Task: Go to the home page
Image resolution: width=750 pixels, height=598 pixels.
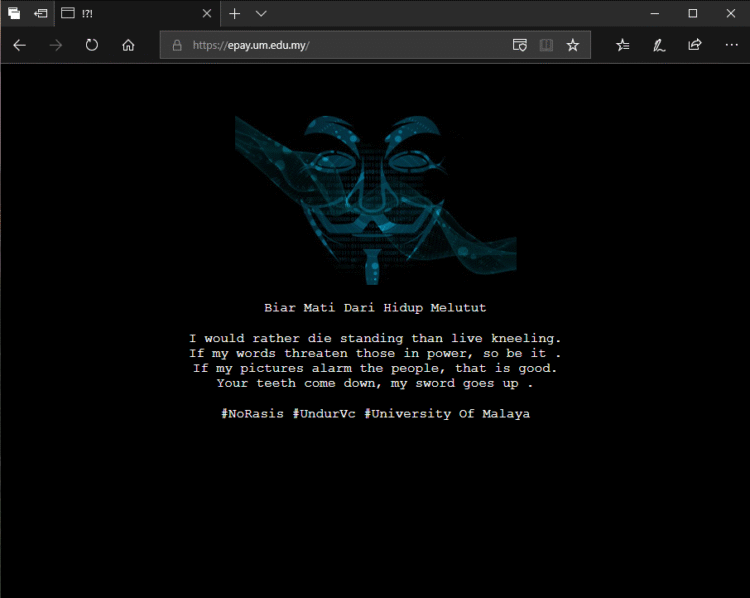Action: tap(128, 45)
